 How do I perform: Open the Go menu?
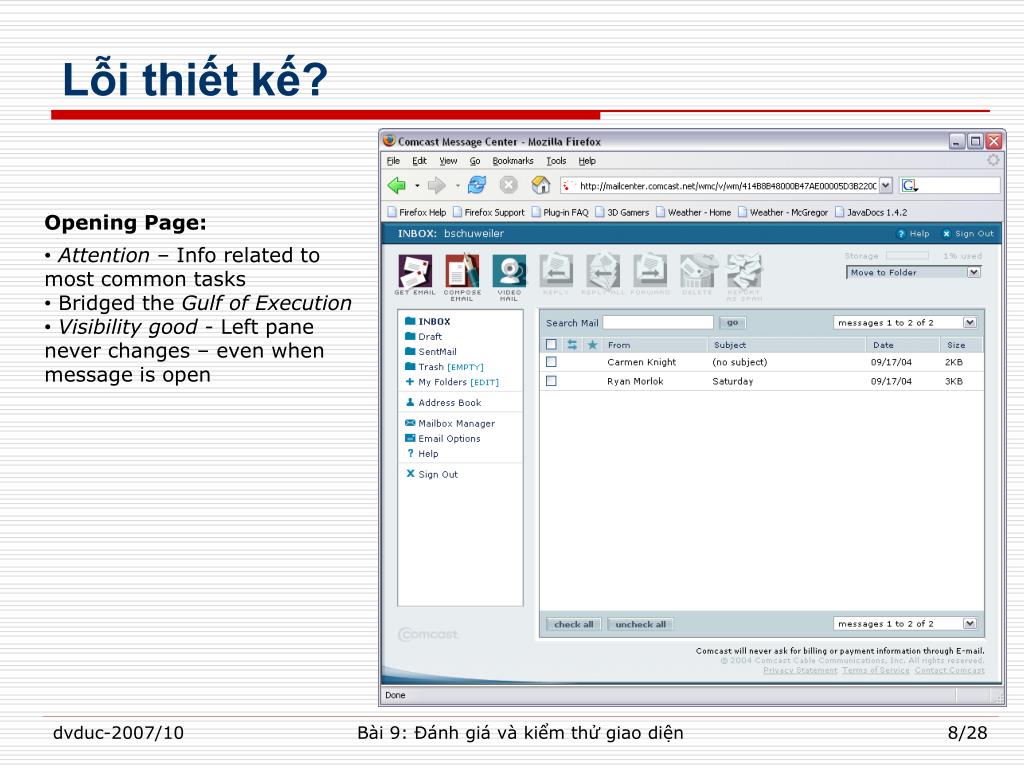click(475, 161)
